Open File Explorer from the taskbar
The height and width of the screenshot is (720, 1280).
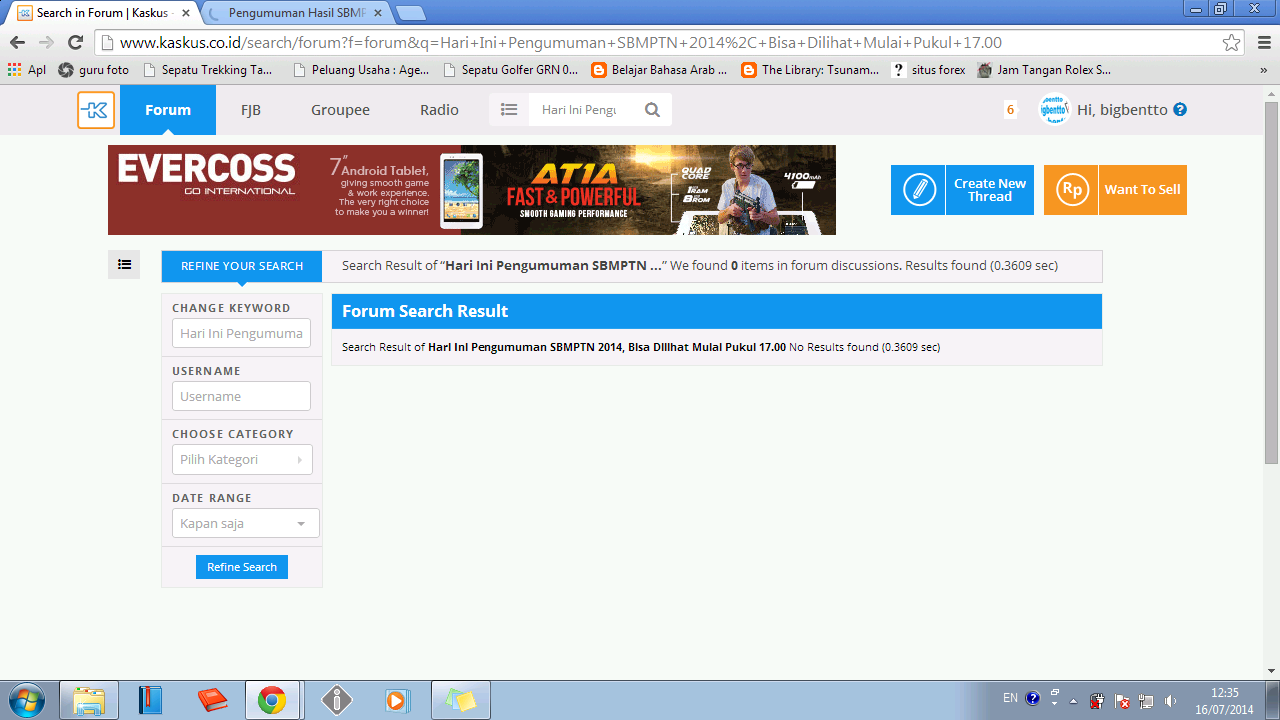pyautogui.click(x=89, y=700)
